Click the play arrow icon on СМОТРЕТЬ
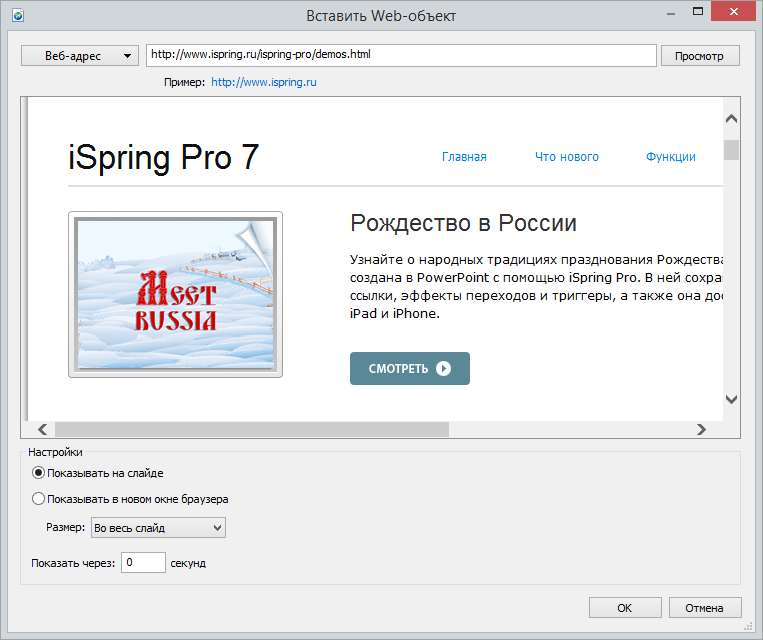This screenshot has height=640, width=763. click(443, 368)
